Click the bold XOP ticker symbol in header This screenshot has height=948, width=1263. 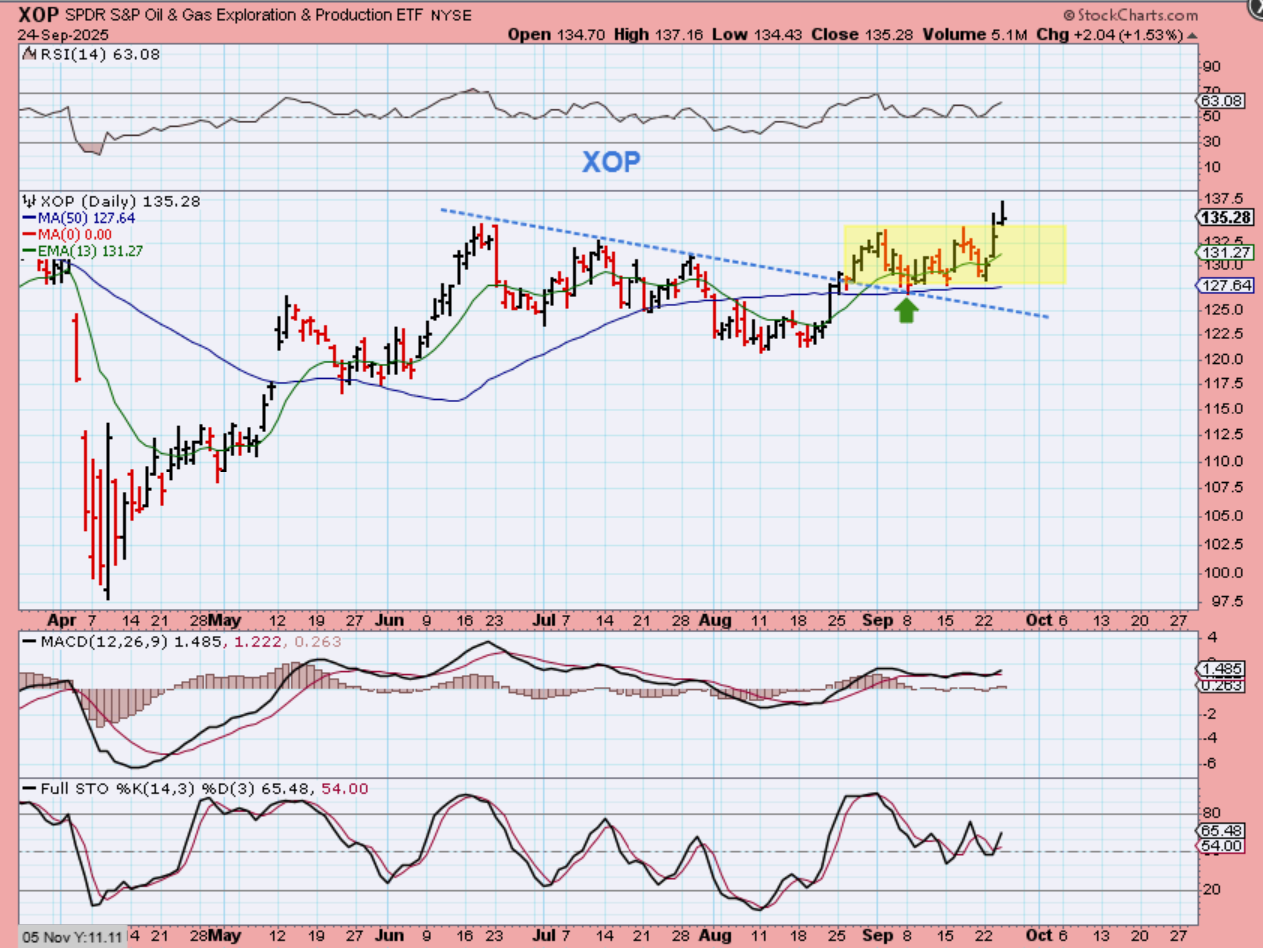pyautogui.click(x=38, y=15)
